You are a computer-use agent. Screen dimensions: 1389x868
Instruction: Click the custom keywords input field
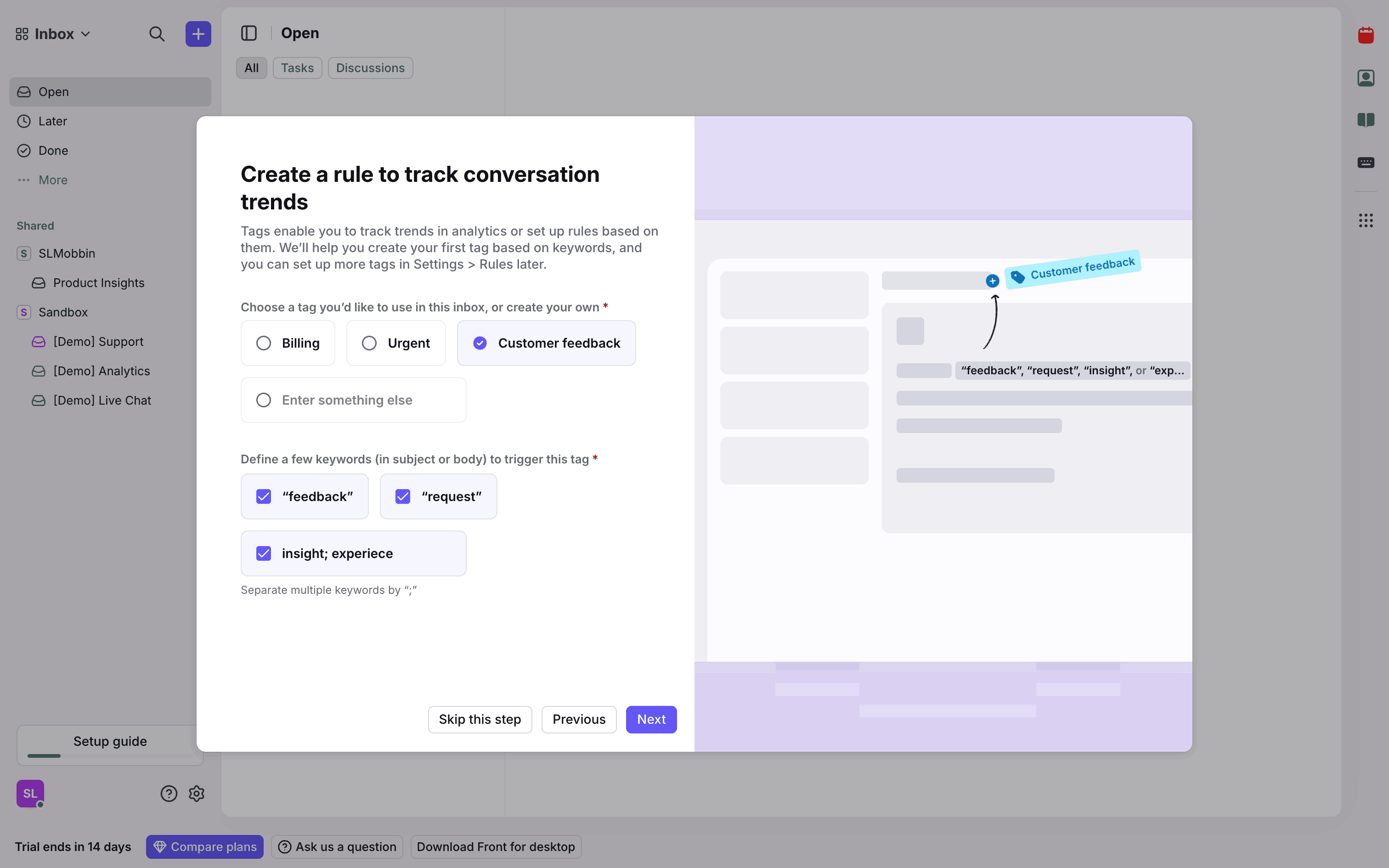point(367,553)
